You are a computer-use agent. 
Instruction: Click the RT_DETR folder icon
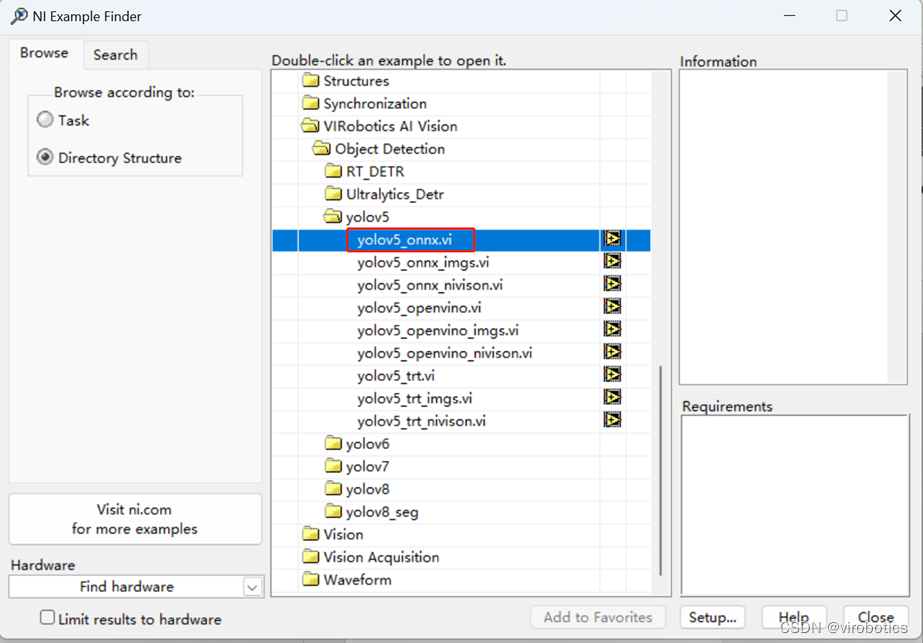pyautogui.click(x=333, y=171)
